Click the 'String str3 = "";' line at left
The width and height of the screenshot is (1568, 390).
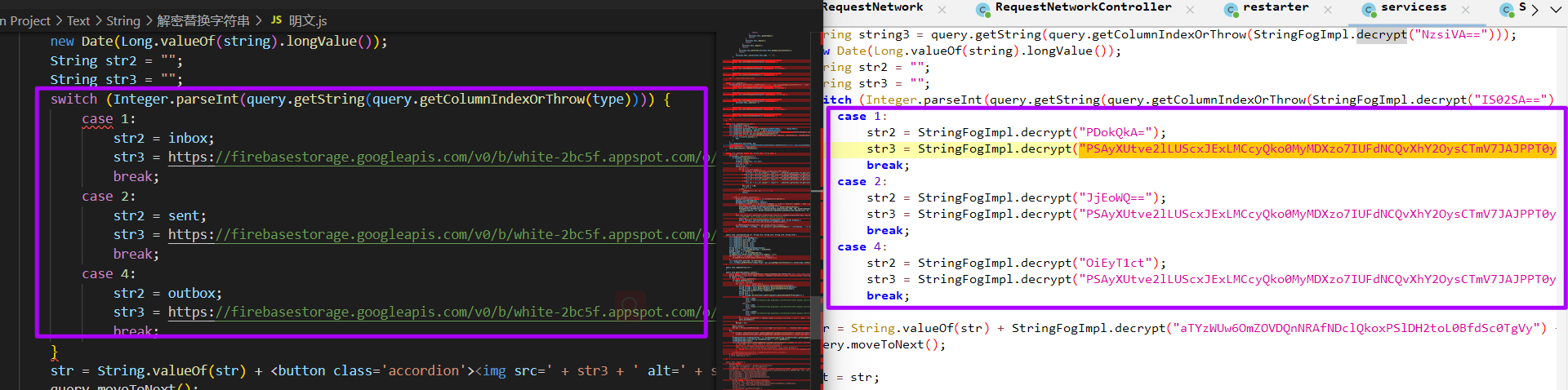pyautogui.click(x=116, y=80)
